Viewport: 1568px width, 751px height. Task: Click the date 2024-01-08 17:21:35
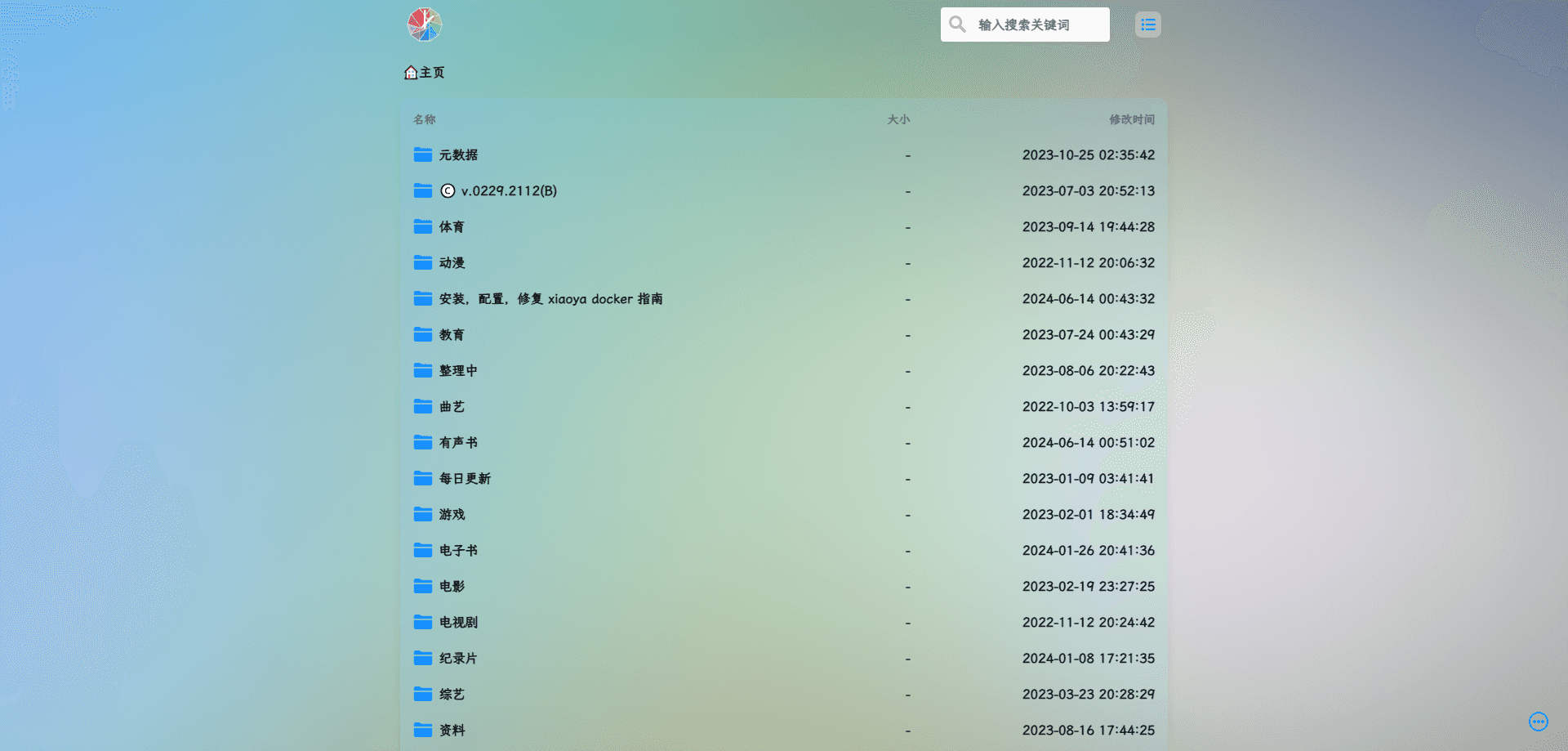click(1089, 658)
